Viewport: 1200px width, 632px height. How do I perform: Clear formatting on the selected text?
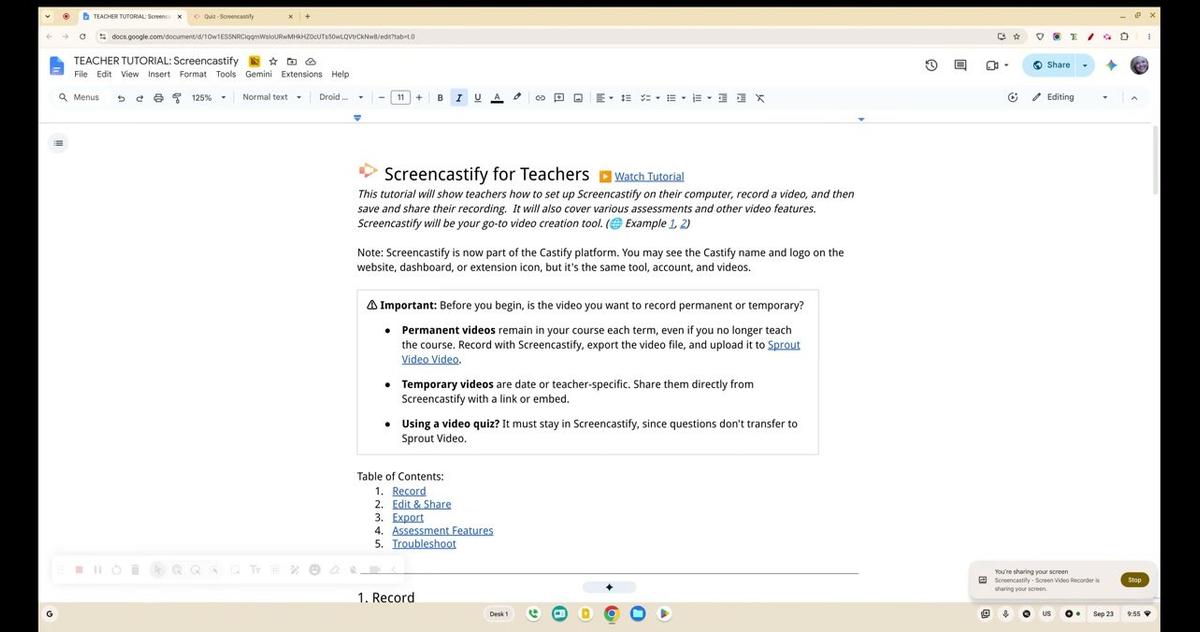pyautogui.click(x=760, y=98)
